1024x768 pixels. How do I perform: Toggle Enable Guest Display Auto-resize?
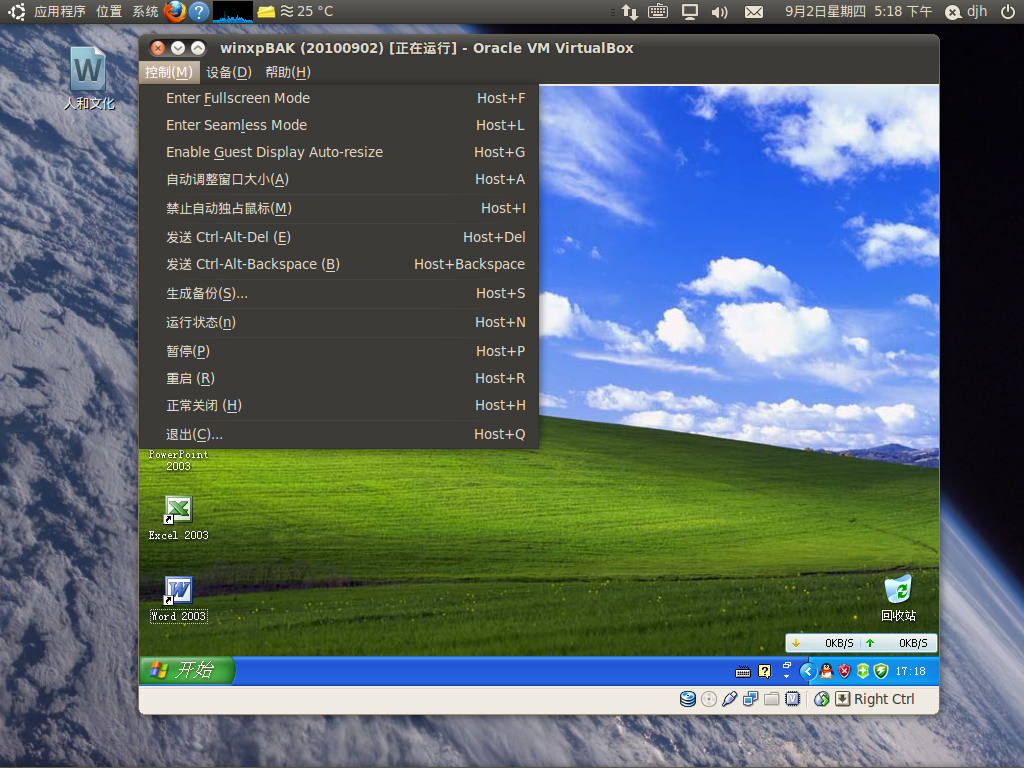339,152
